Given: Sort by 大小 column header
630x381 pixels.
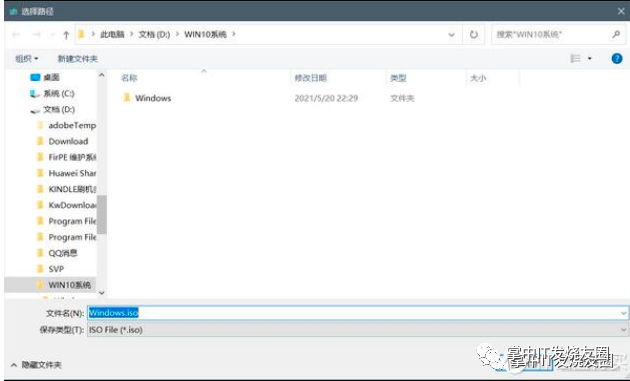Looking at the screenshot, I should (478, 78).
